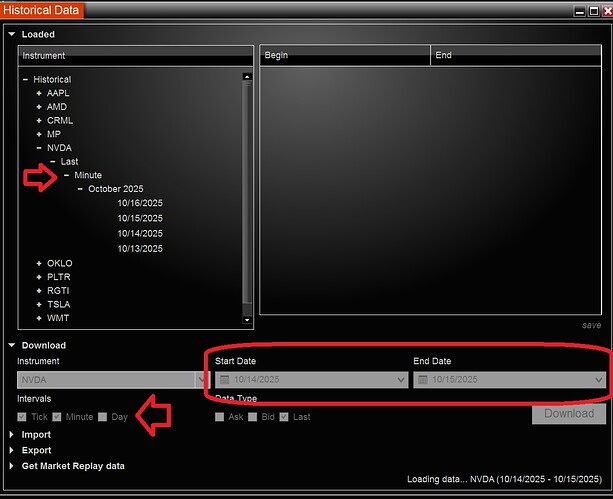Viewport: 613px width, 499px height.
Task: Click the End Date calendar icon
Action: tap(423, 380)
